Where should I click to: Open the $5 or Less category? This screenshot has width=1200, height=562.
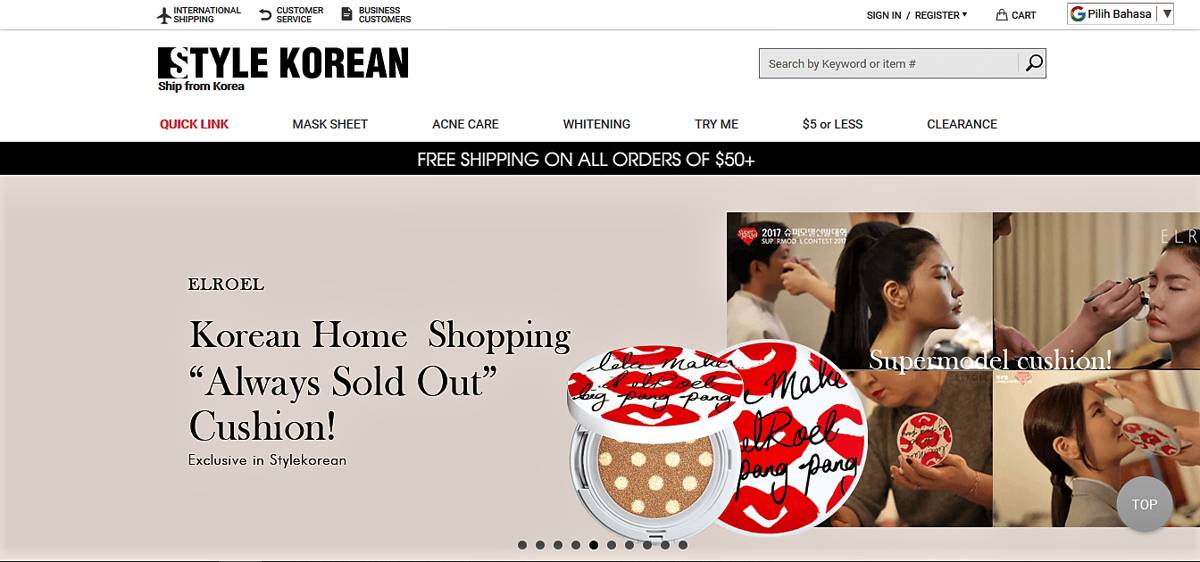click(832, 124)
